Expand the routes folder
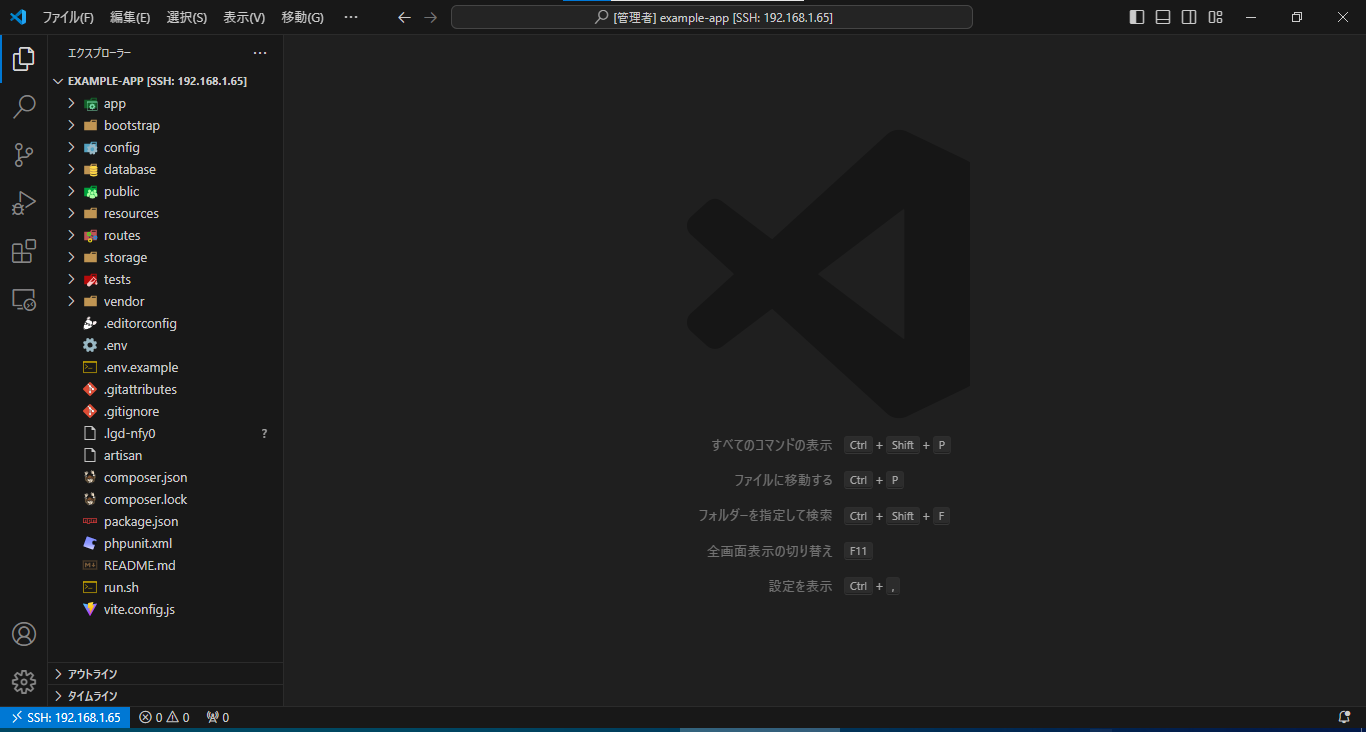1366x732 pixels. click(x=166, y=236)
